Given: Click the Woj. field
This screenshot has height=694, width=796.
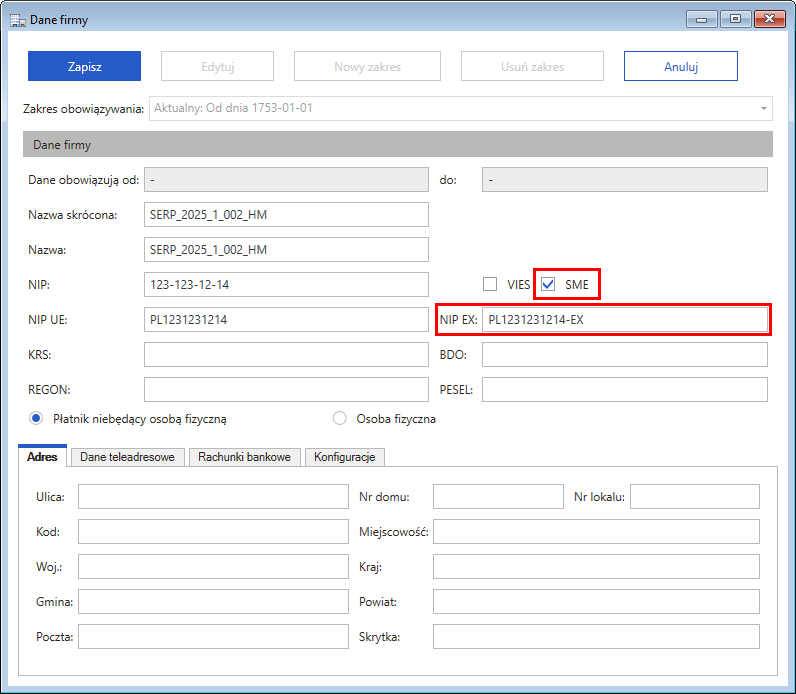Looking at the screenshot, I should [213, 566].
